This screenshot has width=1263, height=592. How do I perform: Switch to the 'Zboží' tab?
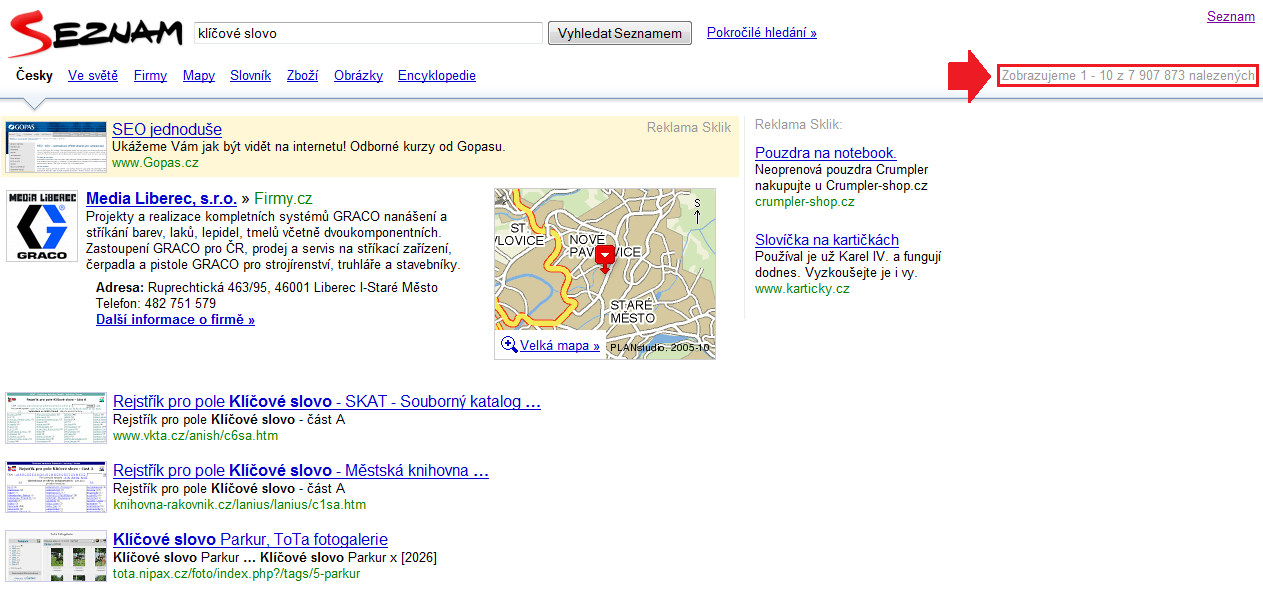click(x=302, y=75)
